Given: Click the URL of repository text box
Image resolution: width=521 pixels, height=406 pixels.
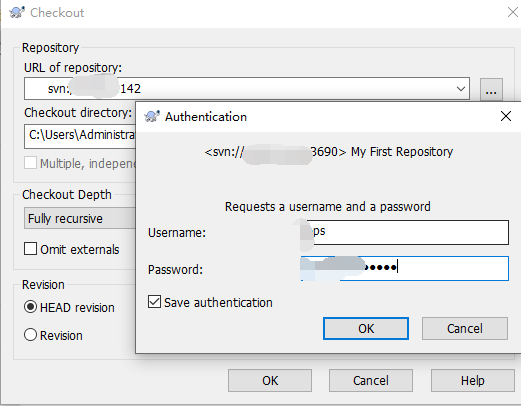Looking at the screenshot, I should 247,89.
